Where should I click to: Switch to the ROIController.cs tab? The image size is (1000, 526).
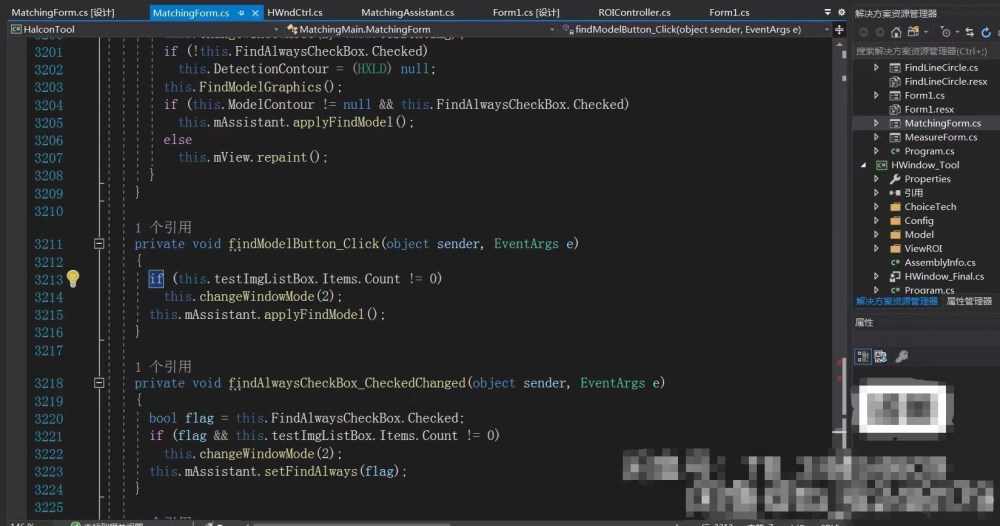pos(634,12)
